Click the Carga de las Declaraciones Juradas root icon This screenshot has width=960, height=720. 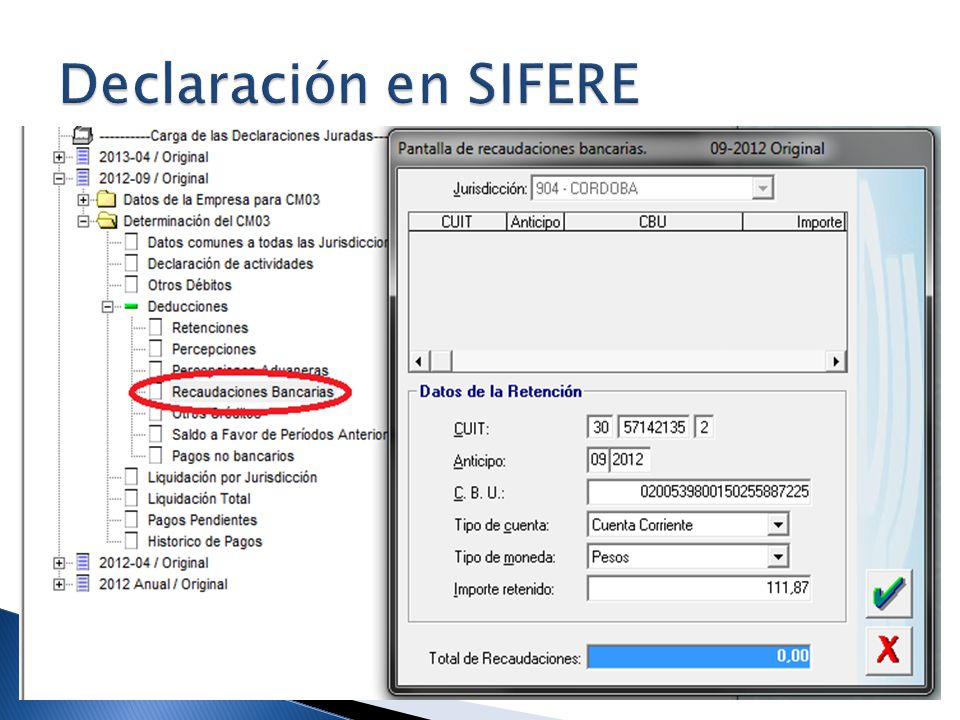point(83,135)
